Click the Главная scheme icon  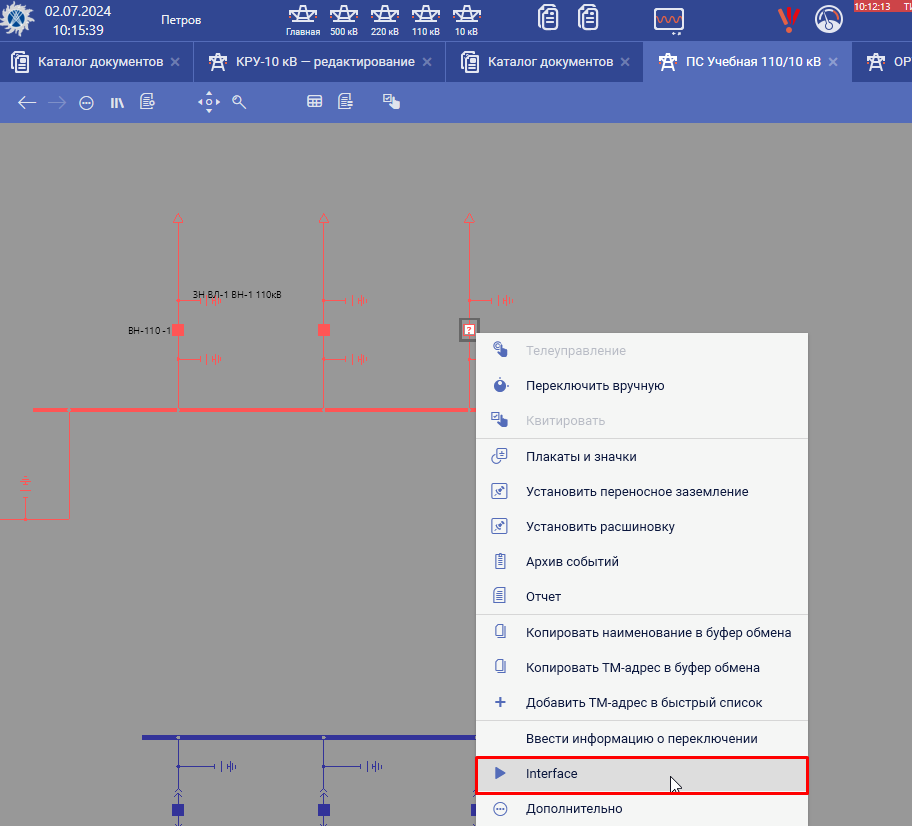pos(302,18)
